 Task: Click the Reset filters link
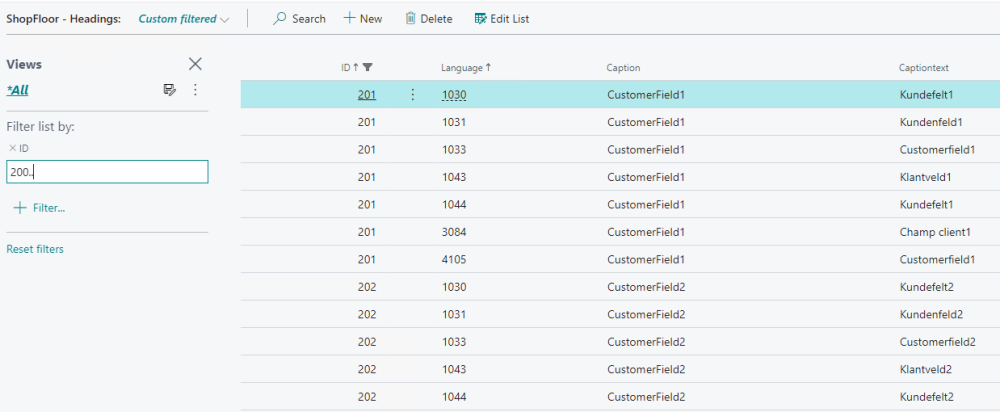point(35,249)
